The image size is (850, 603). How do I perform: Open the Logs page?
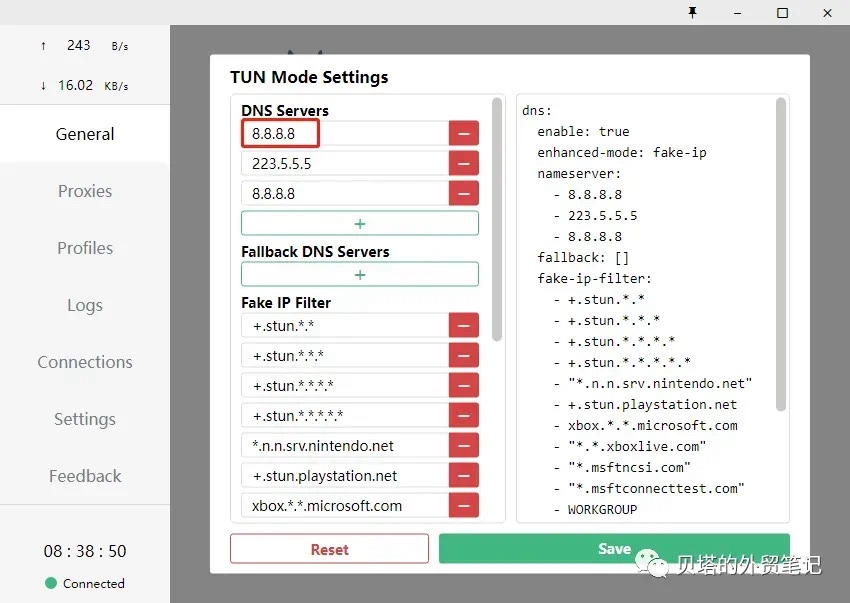click(85, 305)
